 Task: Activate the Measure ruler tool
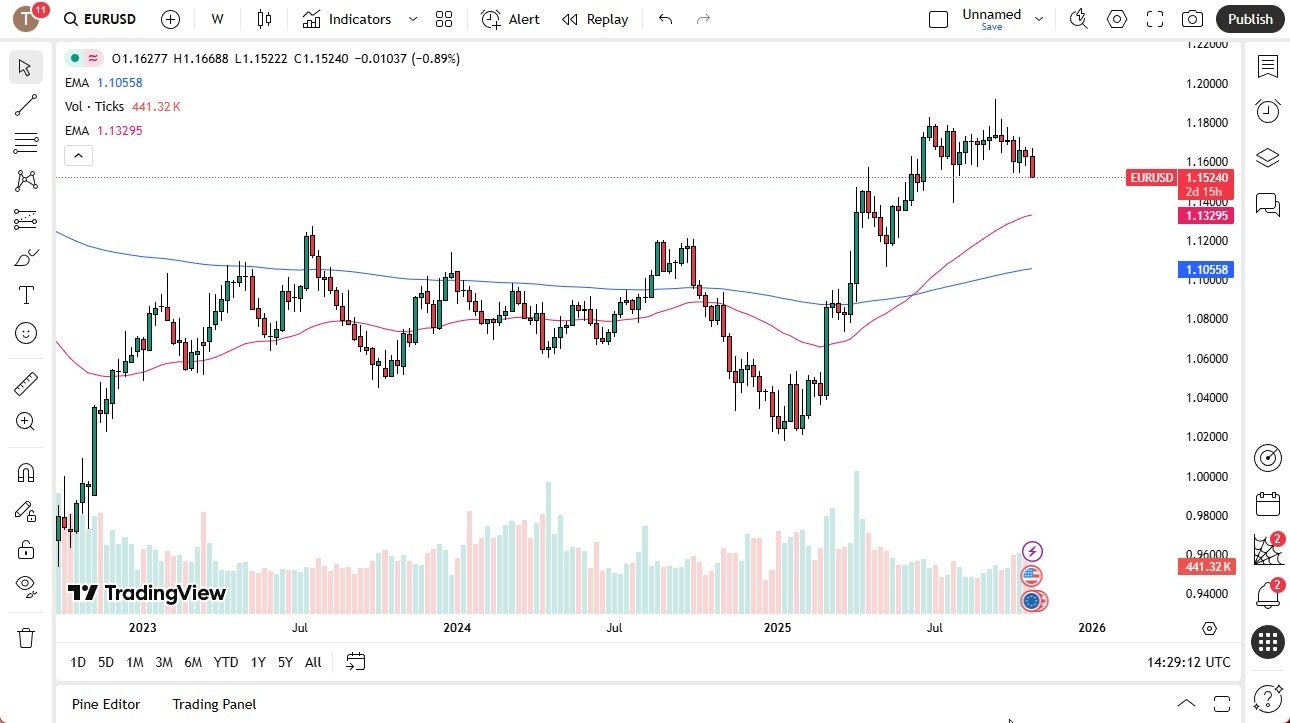pos(25,383)
